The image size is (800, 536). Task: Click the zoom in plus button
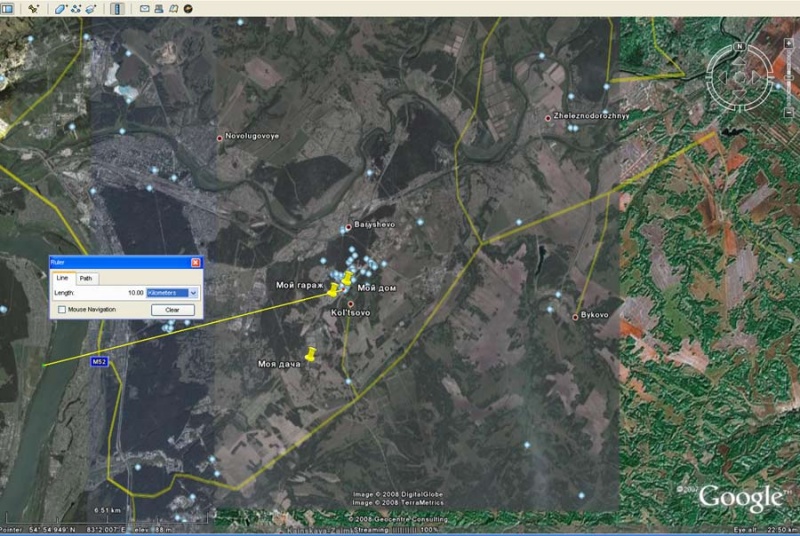click(x=790, y=44)
